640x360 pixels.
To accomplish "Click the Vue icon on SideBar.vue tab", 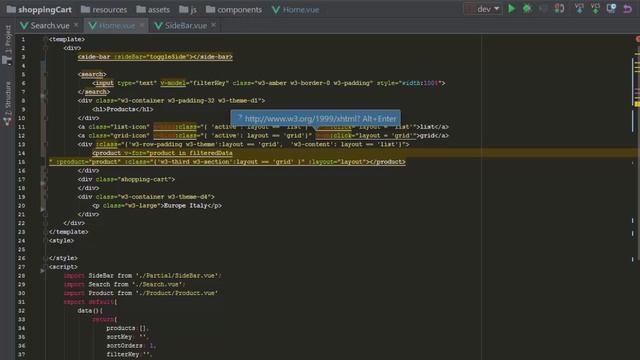I will click(x=158, y=26).
